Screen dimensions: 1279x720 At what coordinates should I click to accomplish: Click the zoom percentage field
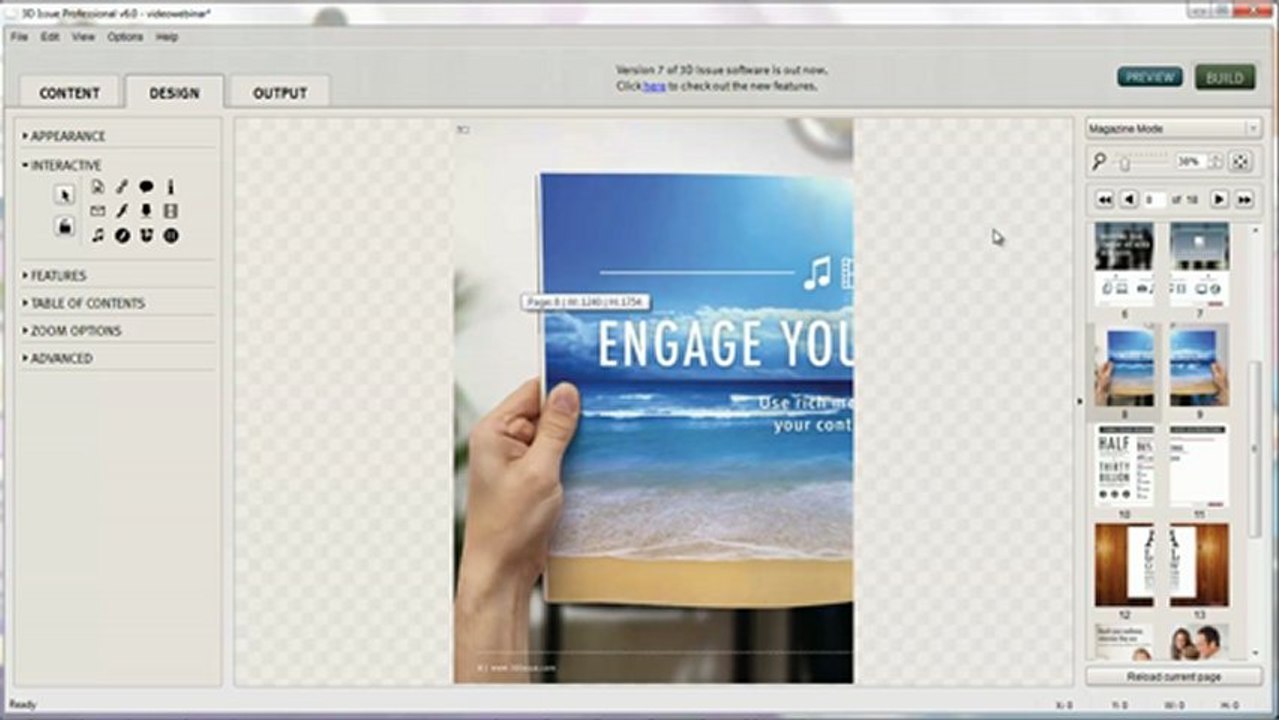click(1191, 161)
